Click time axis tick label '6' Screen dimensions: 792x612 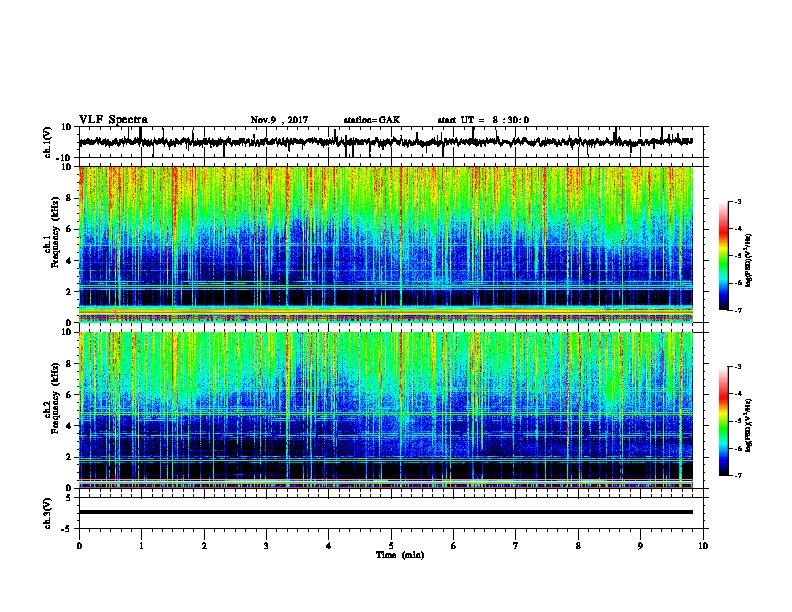coord(454,546)
